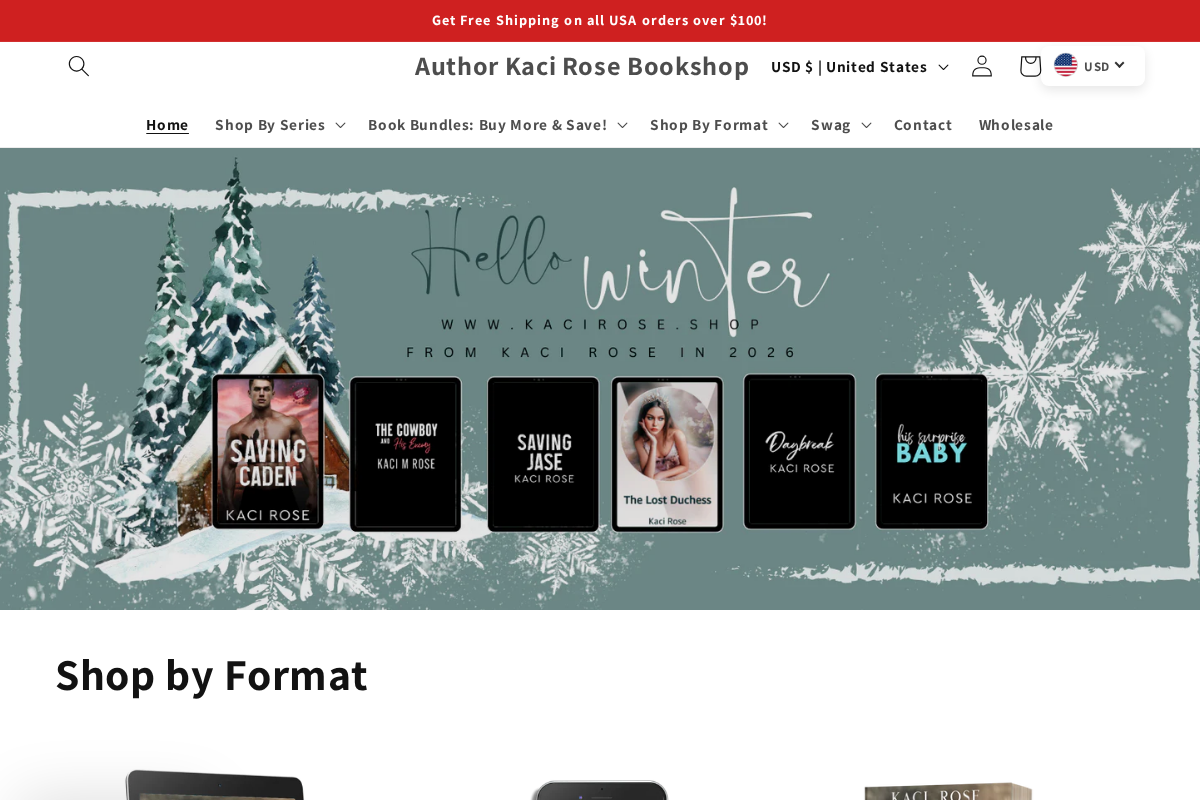Open the Book Bundles: Buy More & Save! dropdown
The height and width of the screenshot is (800, 1200).
497,124
